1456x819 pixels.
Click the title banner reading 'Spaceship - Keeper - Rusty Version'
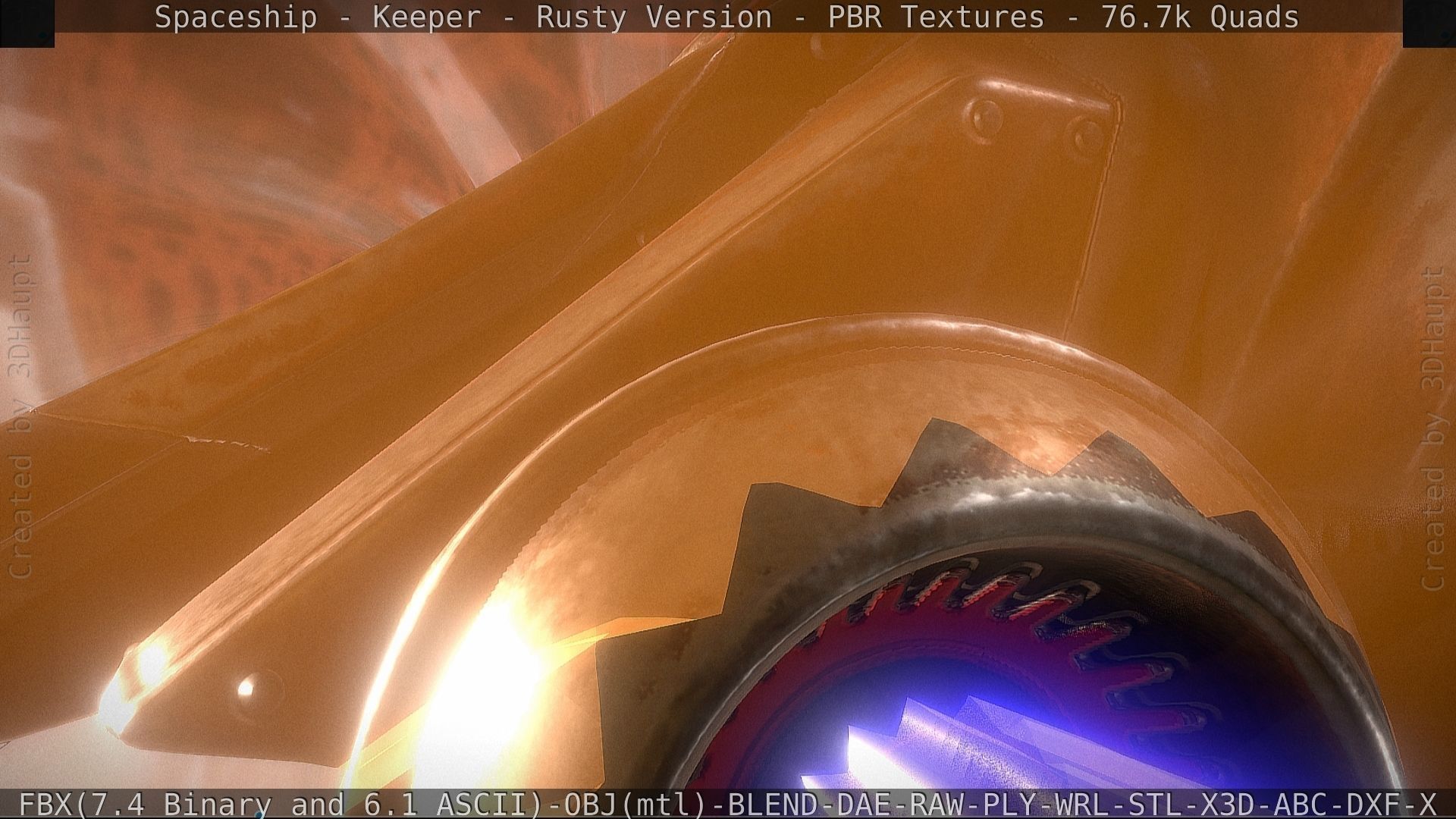(727, 17)
